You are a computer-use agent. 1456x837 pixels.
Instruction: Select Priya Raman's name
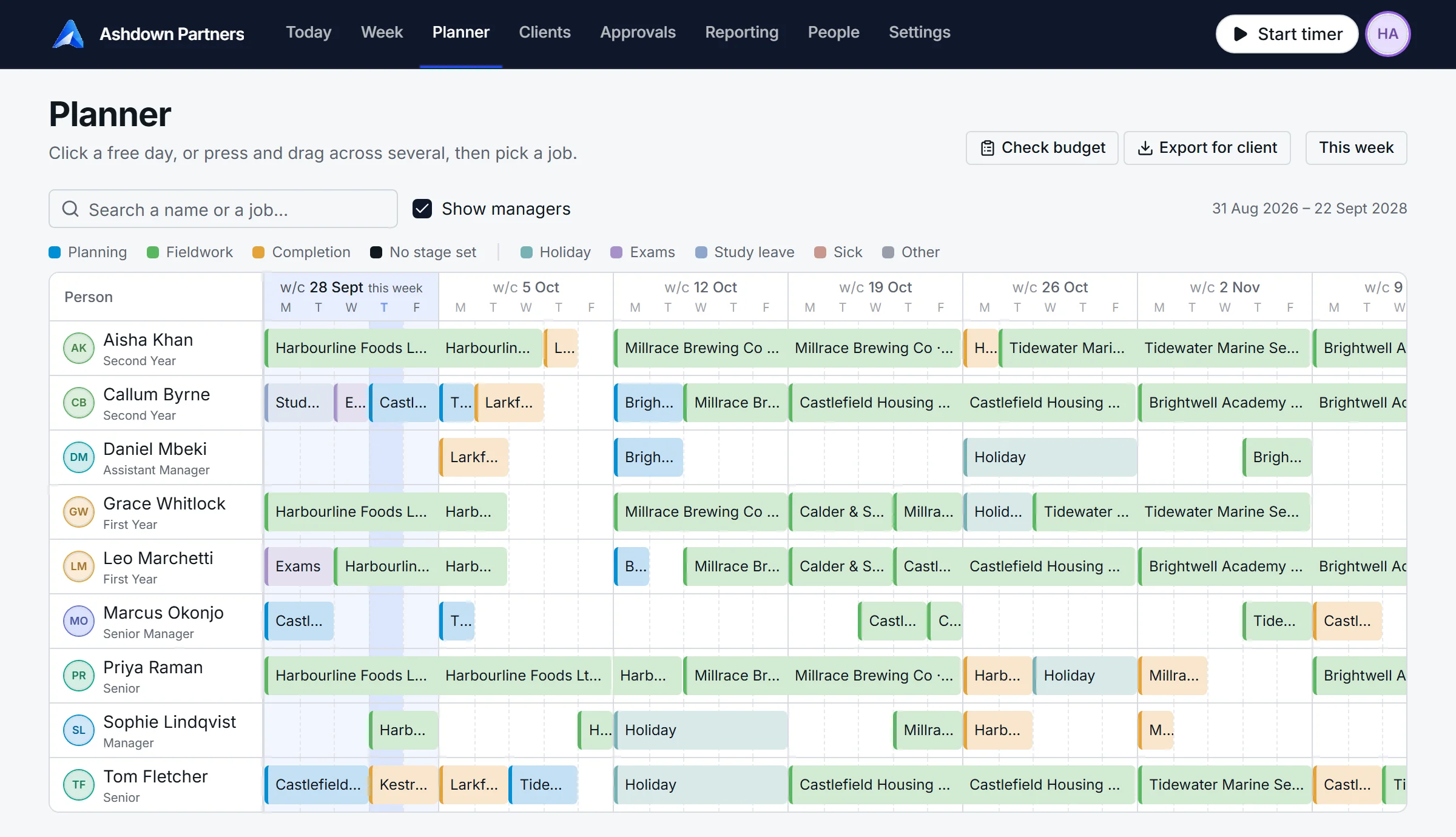pos(153,668)
